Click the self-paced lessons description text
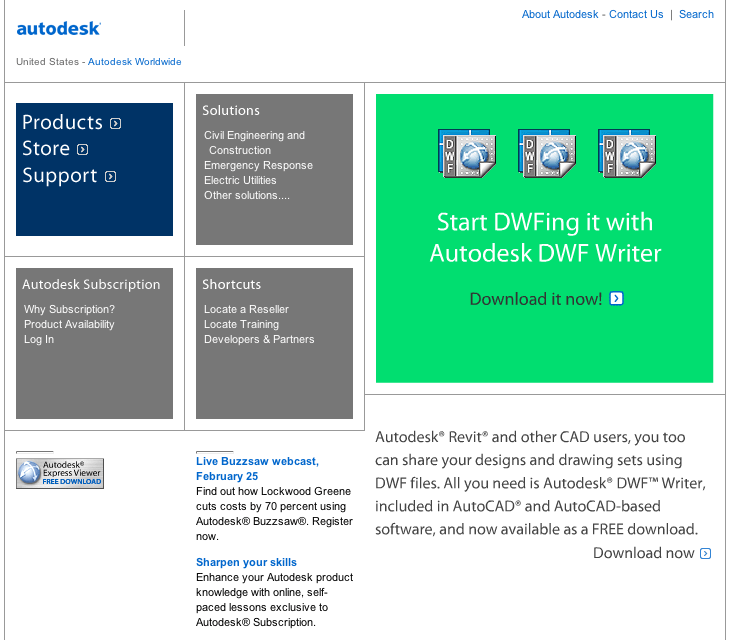 pos(274,600)
